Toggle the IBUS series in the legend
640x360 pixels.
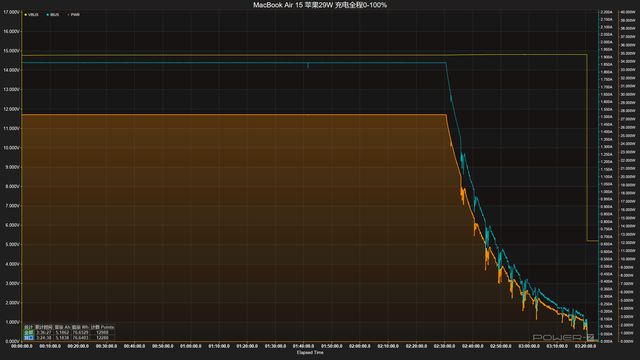click(53, 15)
